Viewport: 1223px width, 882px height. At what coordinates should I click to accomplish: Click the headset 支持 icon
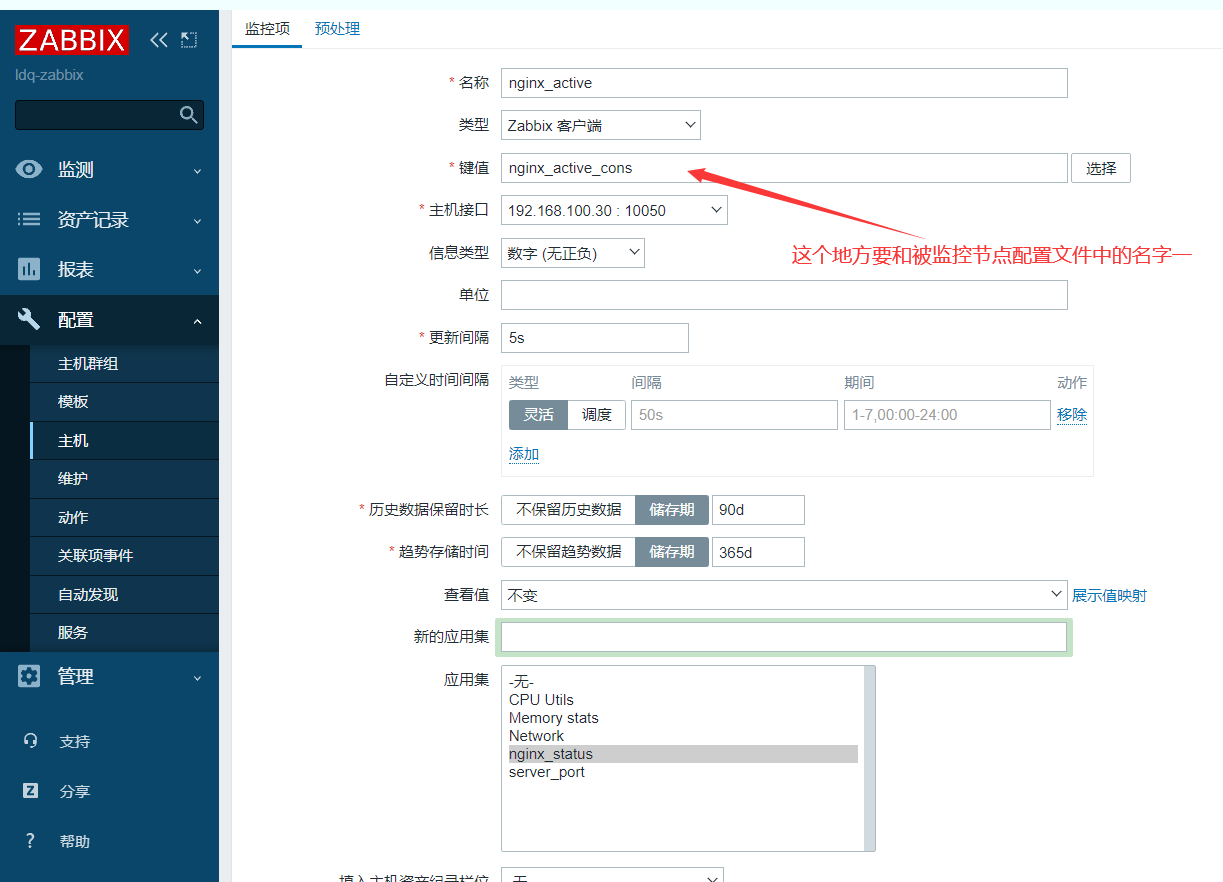coord(30,741)
